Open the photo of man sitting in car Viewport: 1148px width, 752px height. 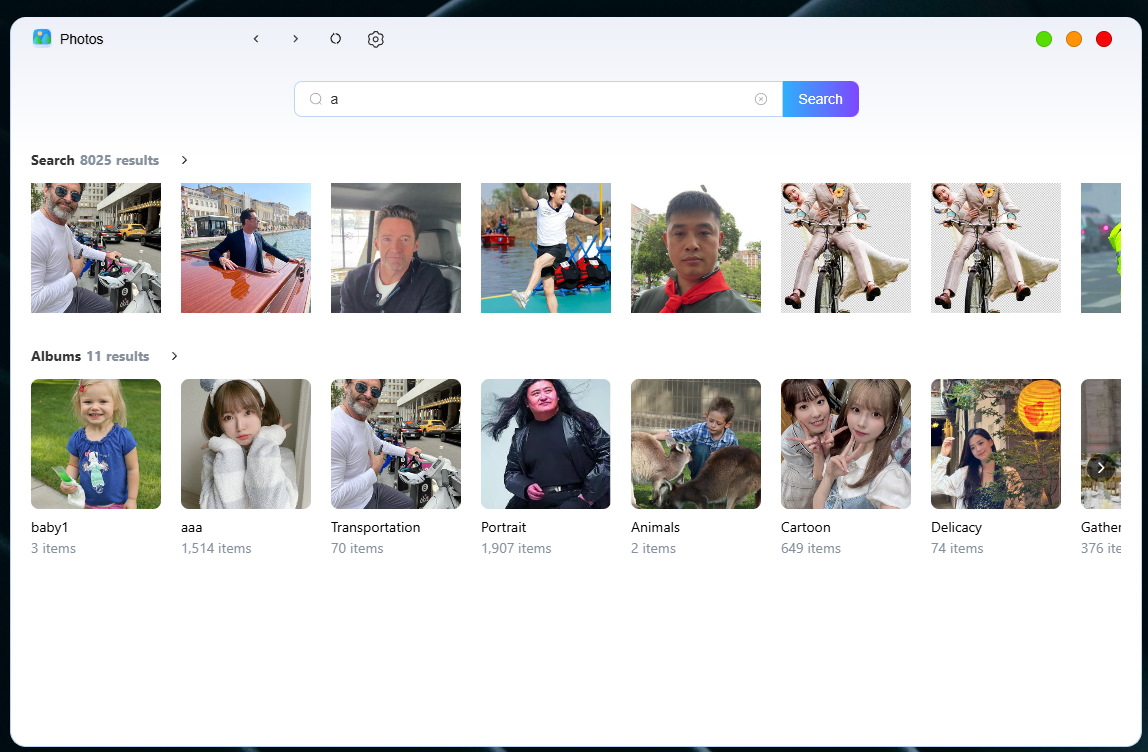click(396, 247)
